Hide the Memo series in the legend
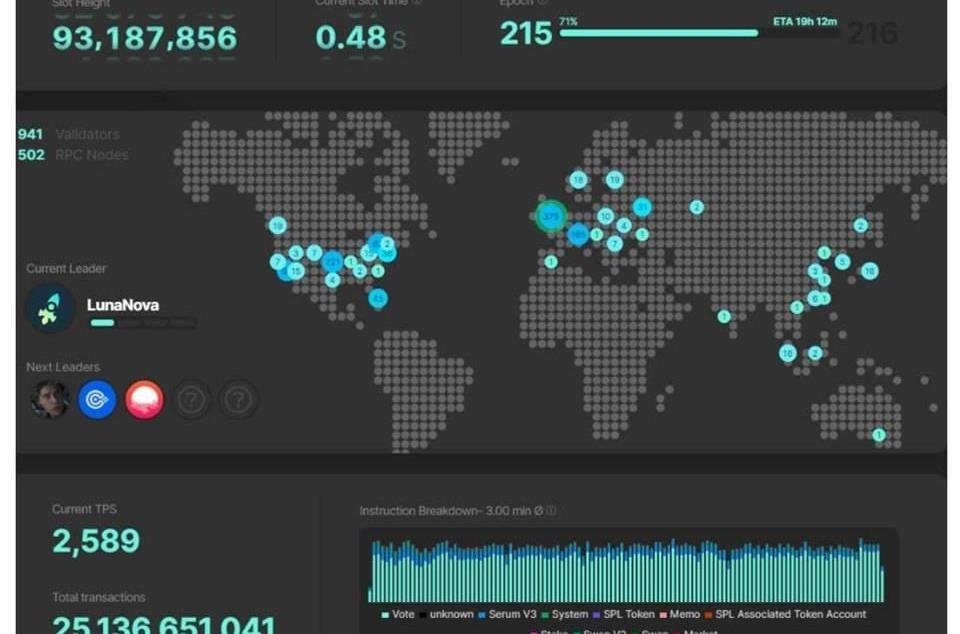 click(x=682, y=614)
